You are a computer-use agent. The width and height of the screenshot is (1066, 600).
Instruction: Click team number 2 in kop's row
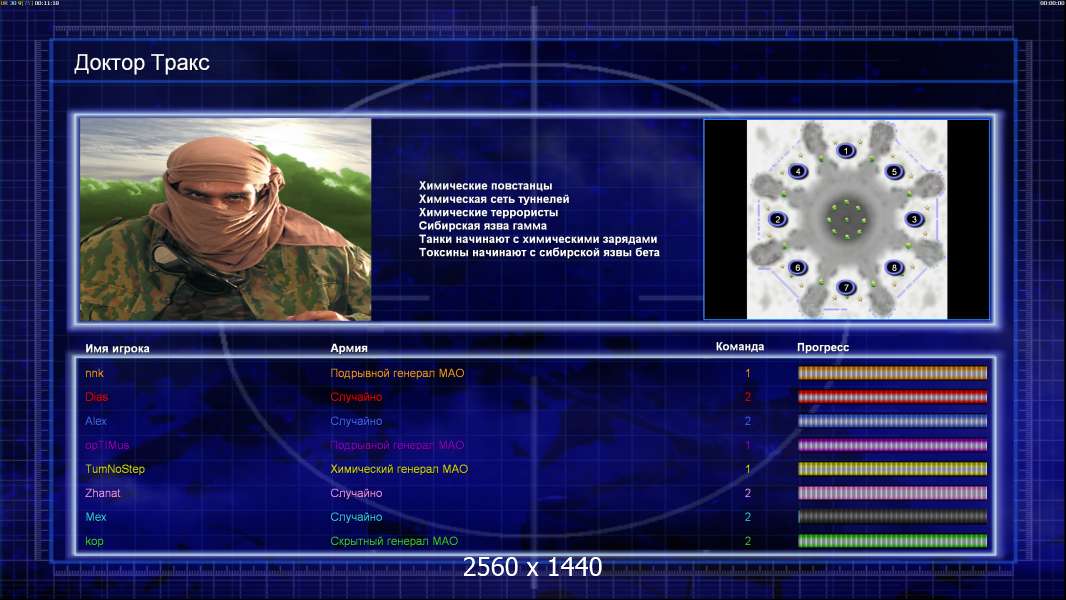pyautogui.click(x=748, y=542)
